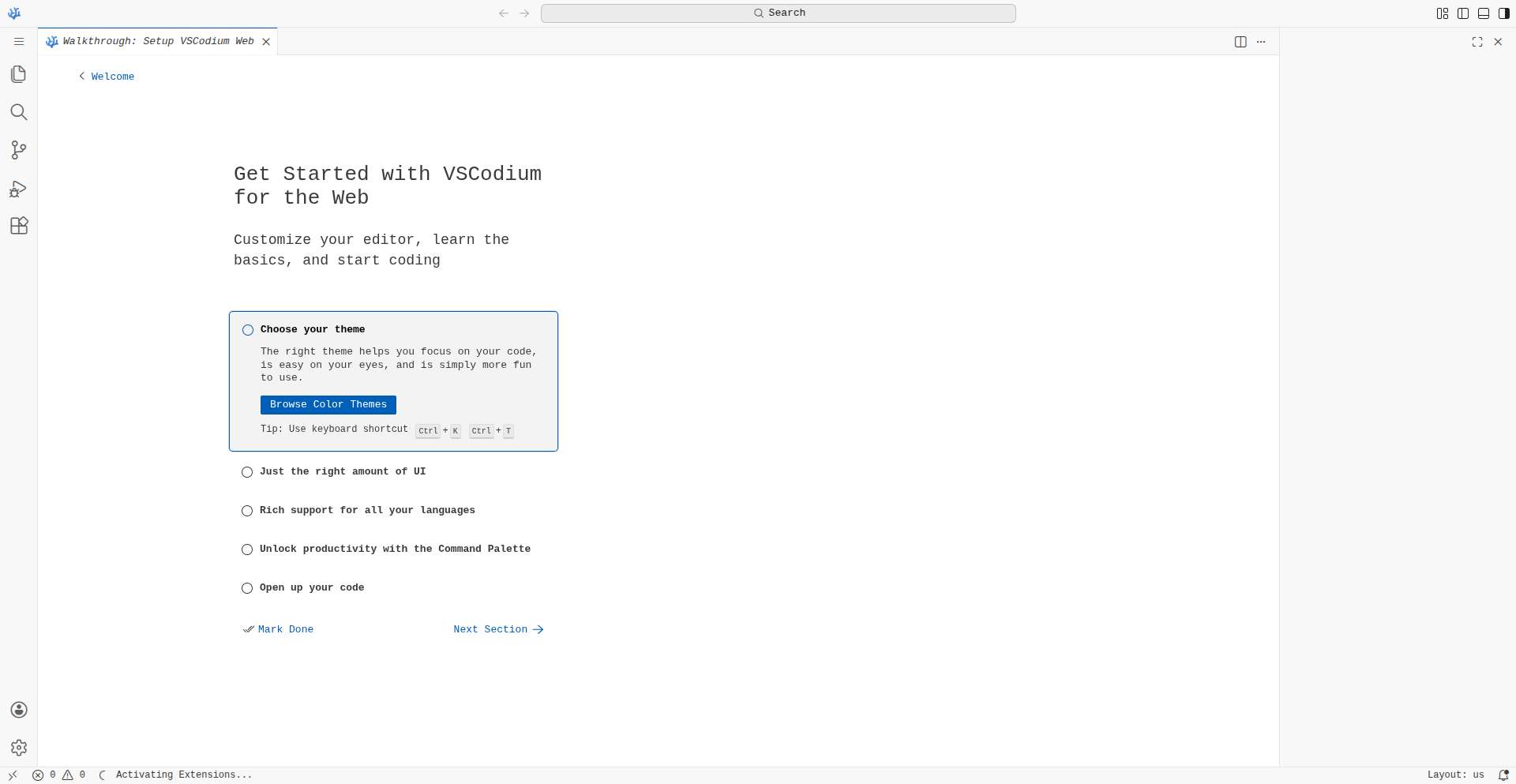Screen dimensions: 1516x784
Task: Click the Browse Color Themes button
Action: pyautogui.click(x=328, y=405)
